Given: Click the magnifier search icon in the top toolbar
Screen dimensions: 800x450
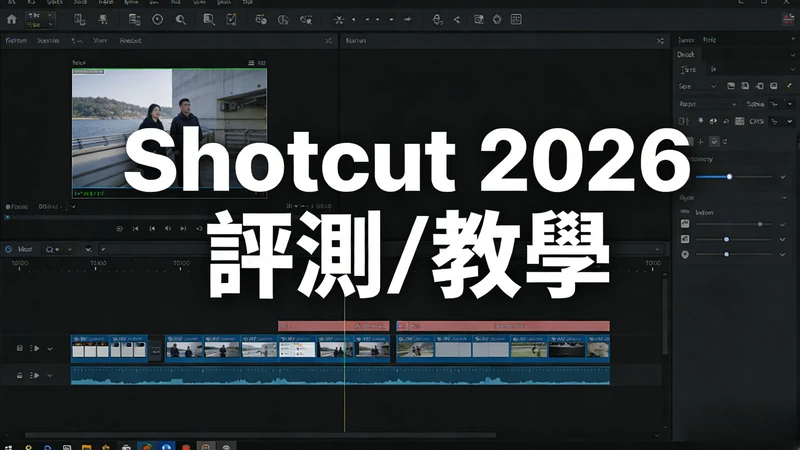Looking at the screenshot, I should (x=181, y=19).
